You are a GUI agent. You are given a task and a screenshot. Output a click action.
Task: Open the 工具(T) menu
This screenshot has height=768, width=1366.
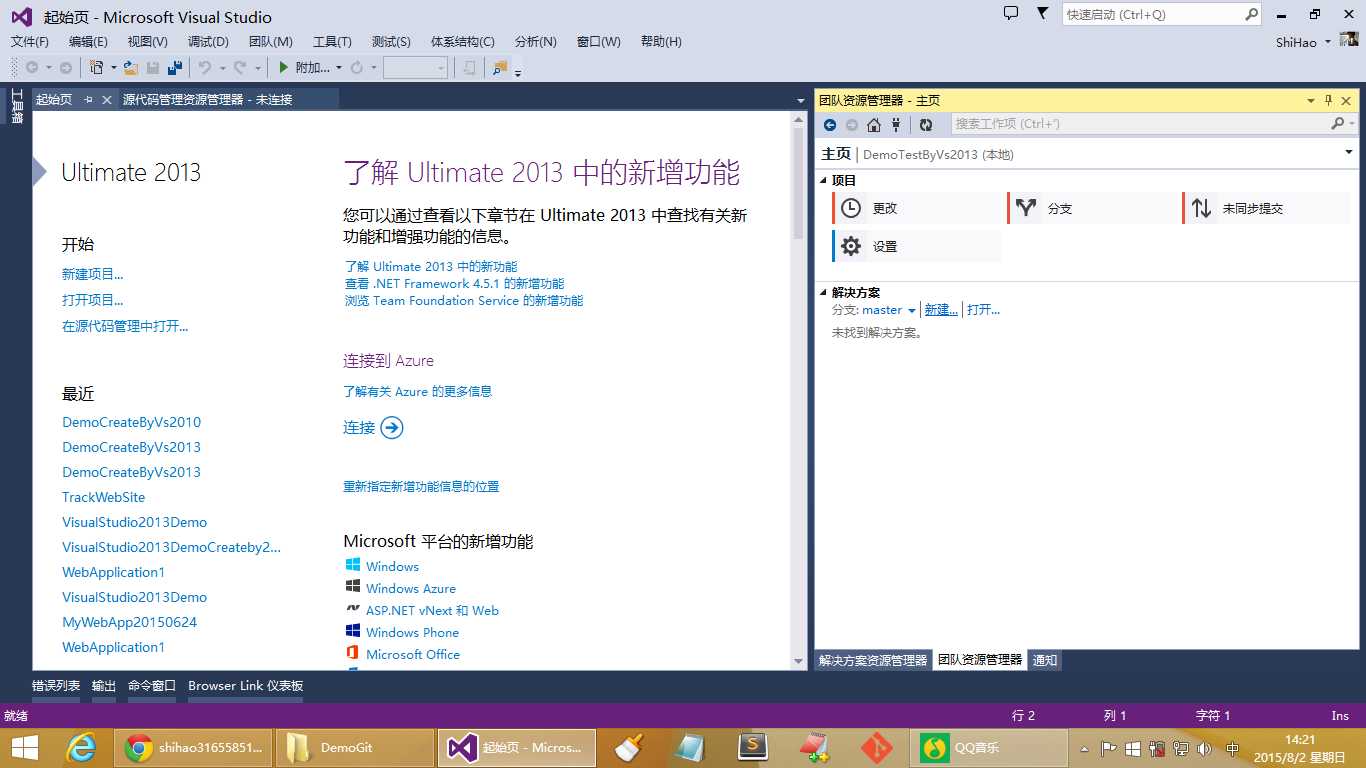332,42
